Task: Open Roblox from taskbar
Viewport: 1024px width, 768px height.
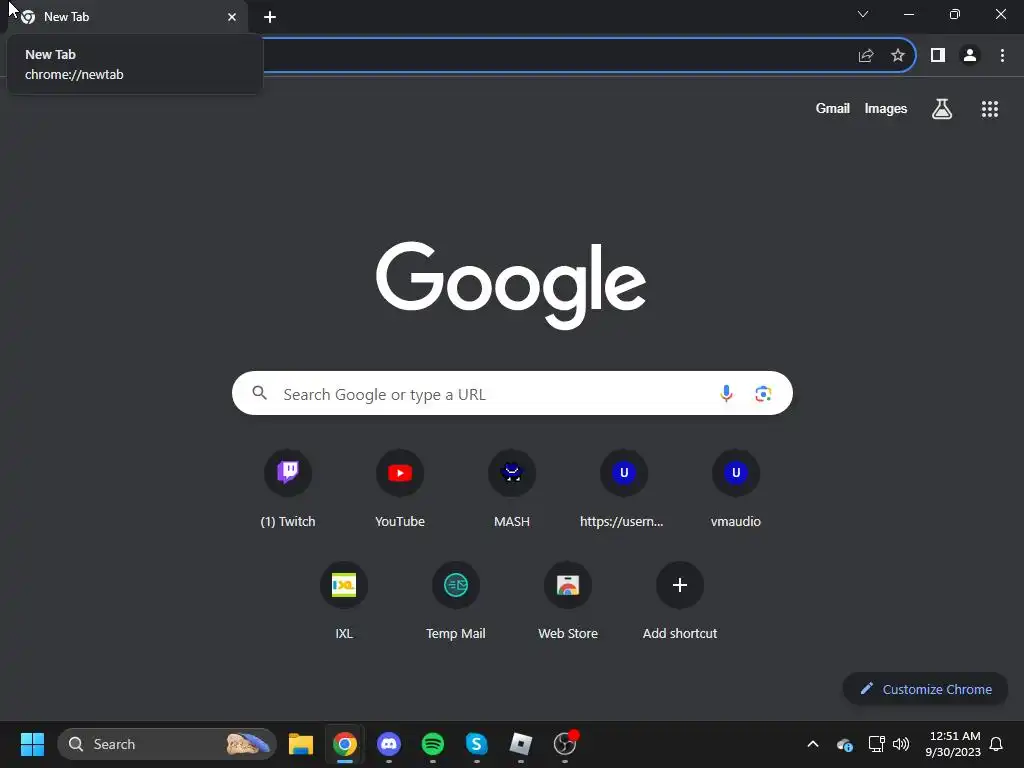Action: 520,744
